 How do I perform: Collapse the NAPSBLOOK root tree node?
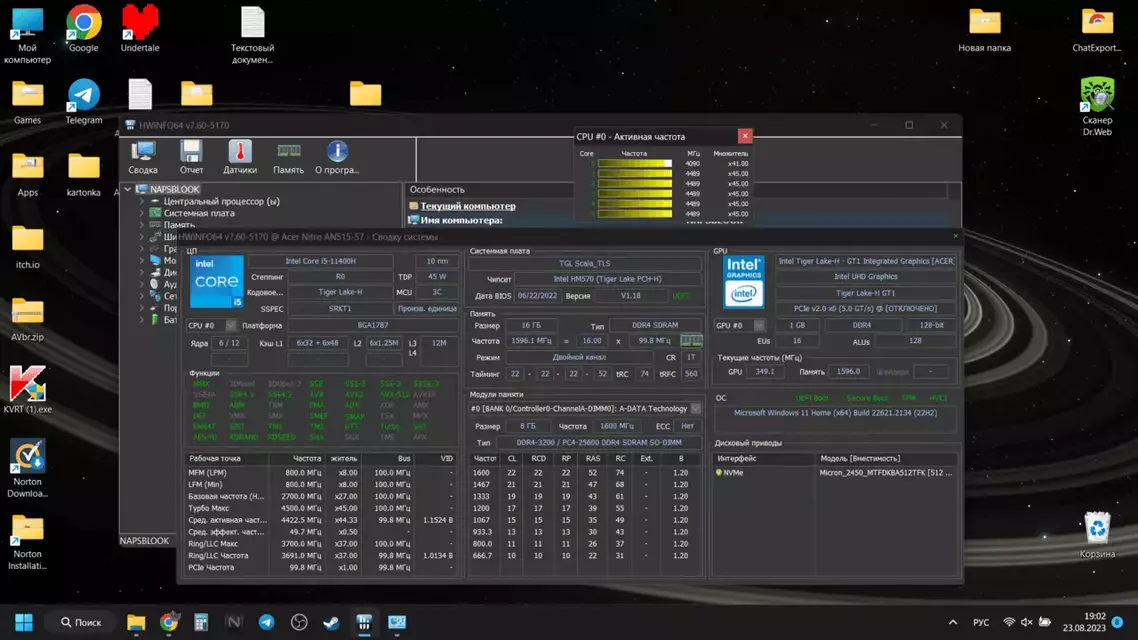[x=128, y=189]
